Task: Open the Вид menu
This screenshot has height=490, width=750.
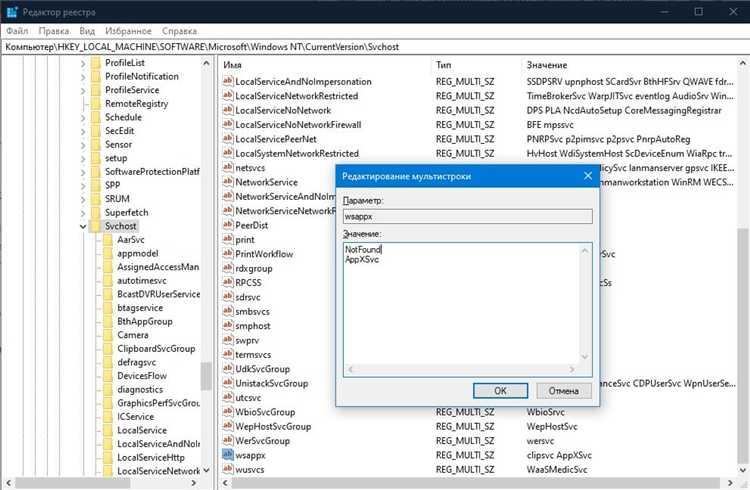Action: [x=87, y=31]
